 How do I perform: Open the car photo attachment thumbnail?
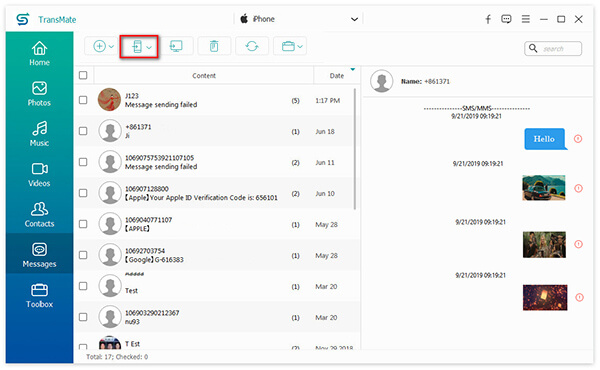pyautogui.click(x=544, y=188)
